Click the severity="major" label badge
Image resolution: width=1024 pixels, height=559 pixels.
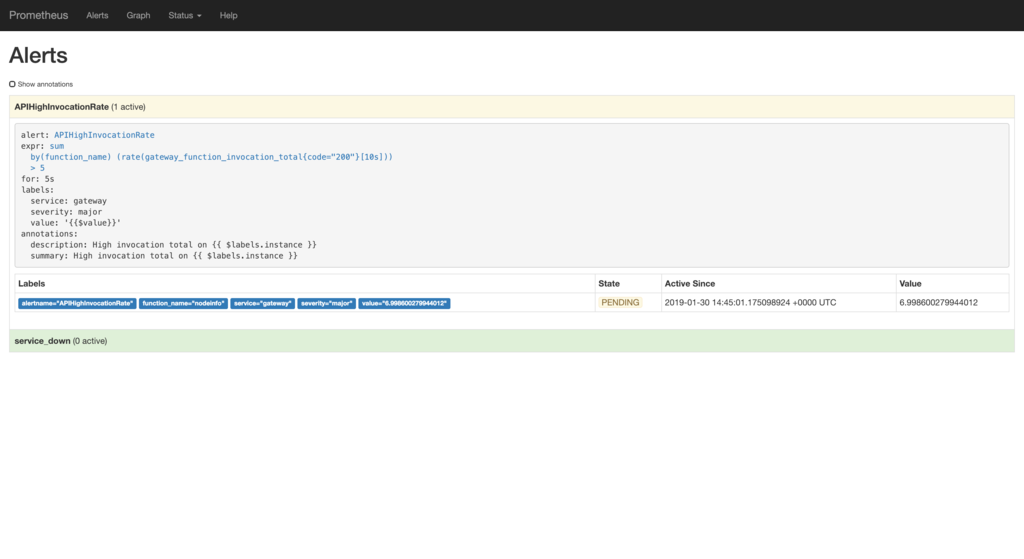point(327,303)
